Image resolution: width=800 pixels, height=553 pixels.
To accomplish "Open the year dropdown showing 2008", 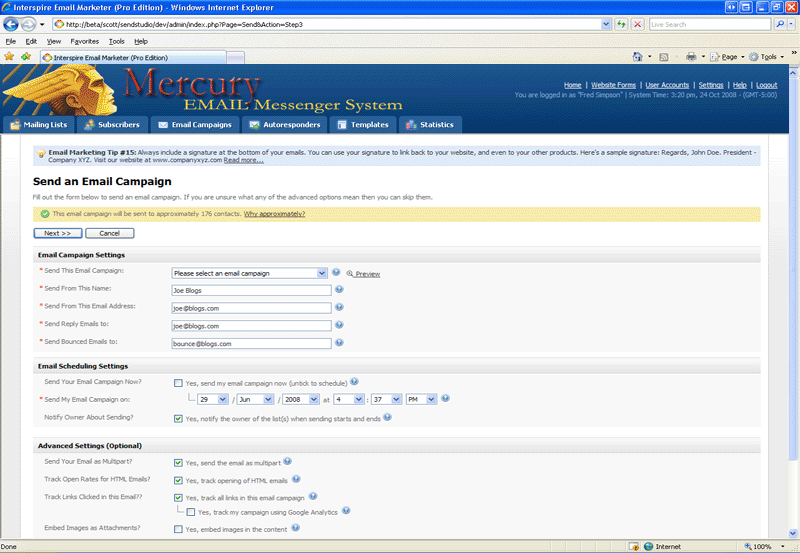I will pos(301,399).
